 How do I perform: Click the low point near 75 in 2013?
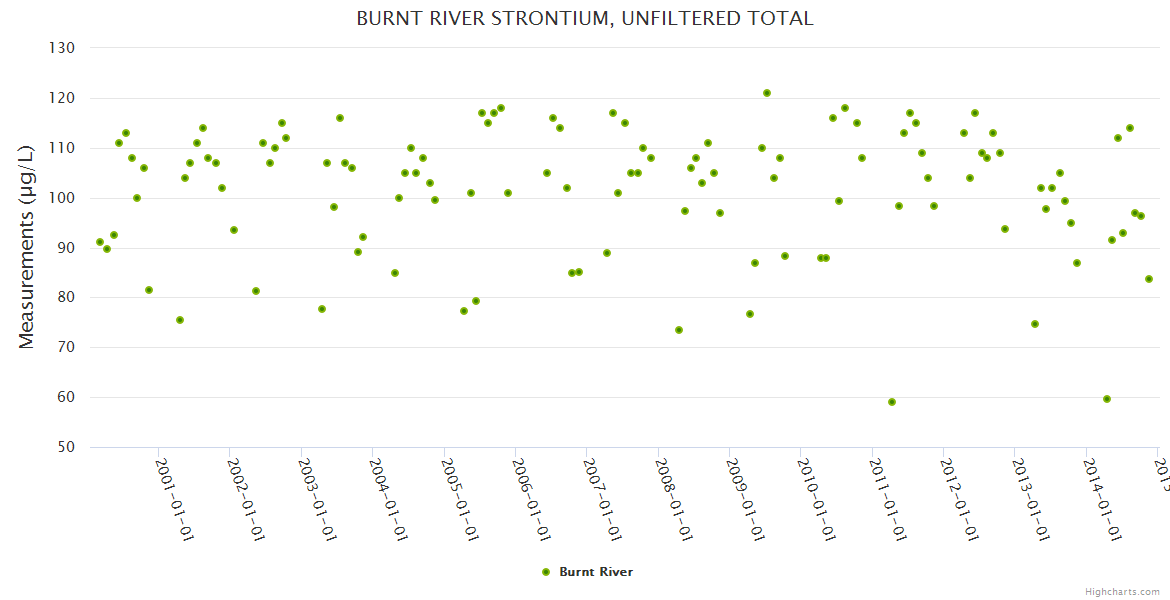coord(1035,324)
